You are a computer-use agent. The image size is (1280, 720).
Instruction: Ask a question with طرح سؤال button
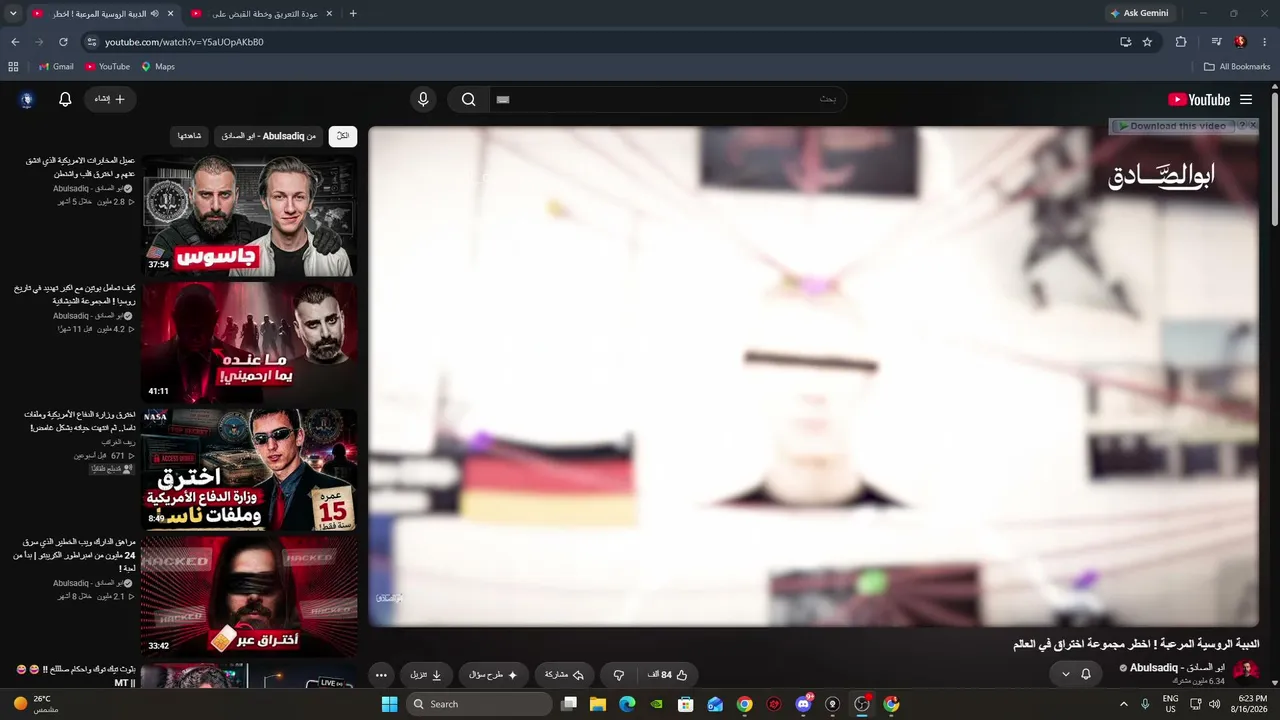coord(494,675)
